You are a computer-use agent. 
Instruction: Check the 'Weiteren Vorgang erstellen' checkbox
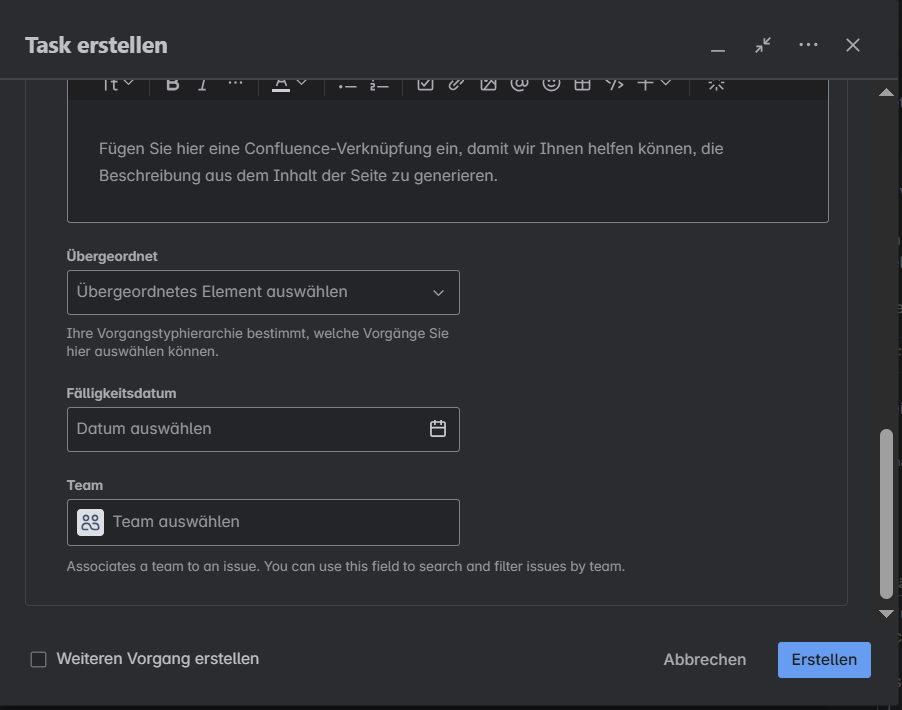[39, 659]
